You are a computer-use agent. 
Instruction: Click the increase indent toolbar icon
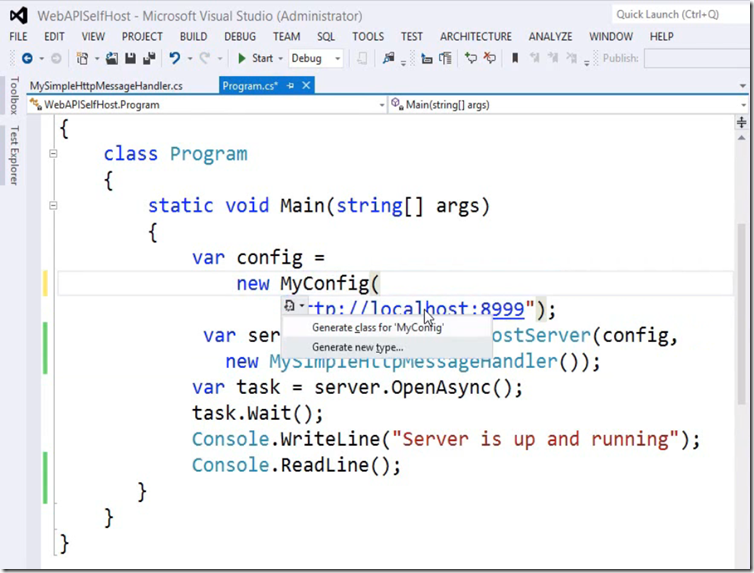click(x=445, y=59)
